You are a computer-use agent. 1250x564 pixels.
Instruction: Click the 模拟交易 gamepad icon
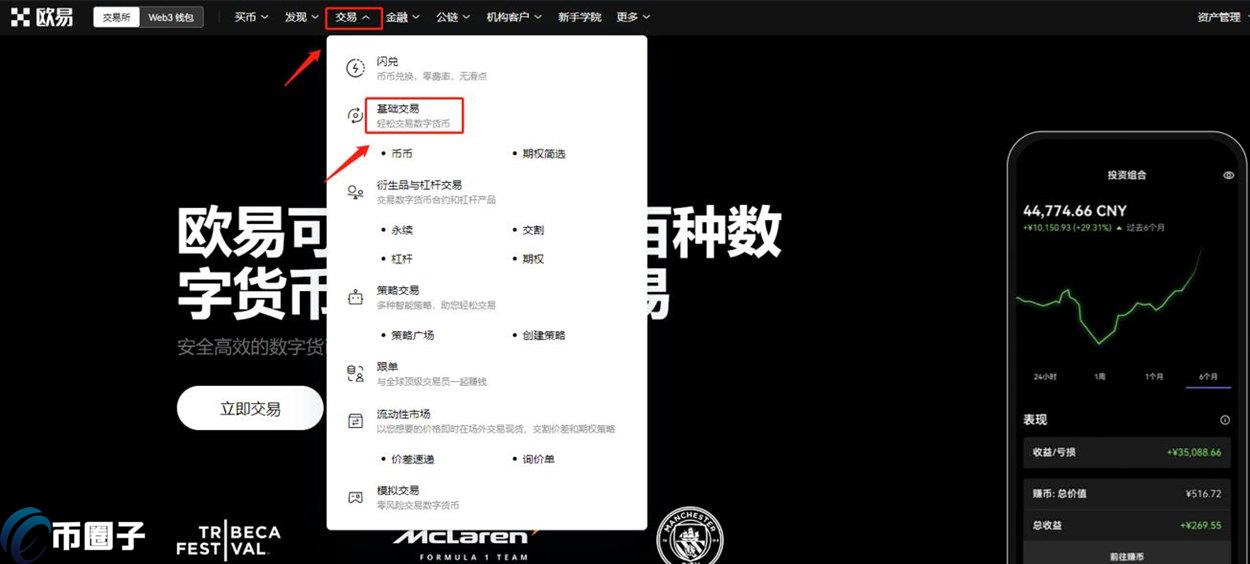pyautogui.click(x=355, y=497)
